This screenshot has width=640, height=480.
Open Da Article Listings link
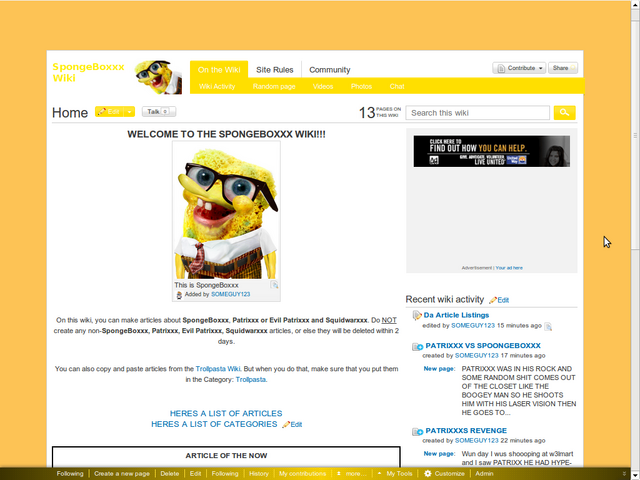point(456,315)
